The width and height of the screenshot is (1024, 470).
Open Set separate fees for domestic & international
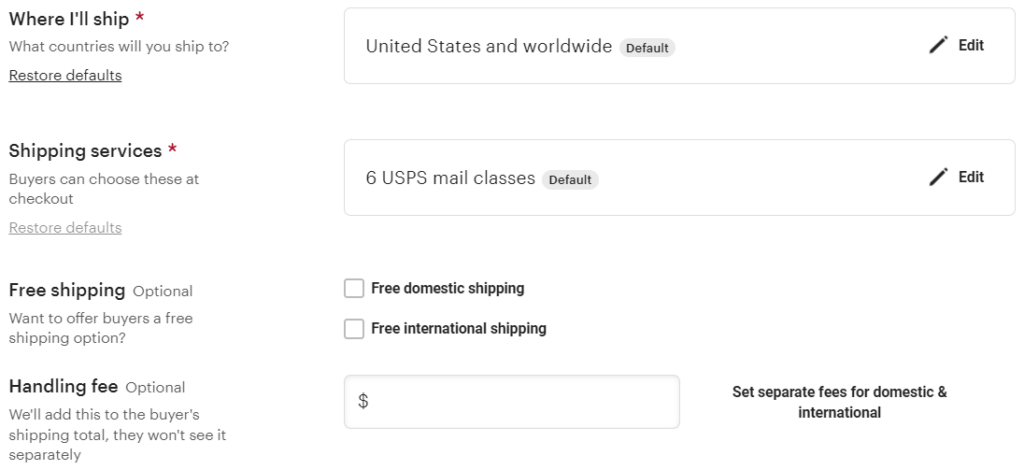pyautogui.click(x=839, y=402)
